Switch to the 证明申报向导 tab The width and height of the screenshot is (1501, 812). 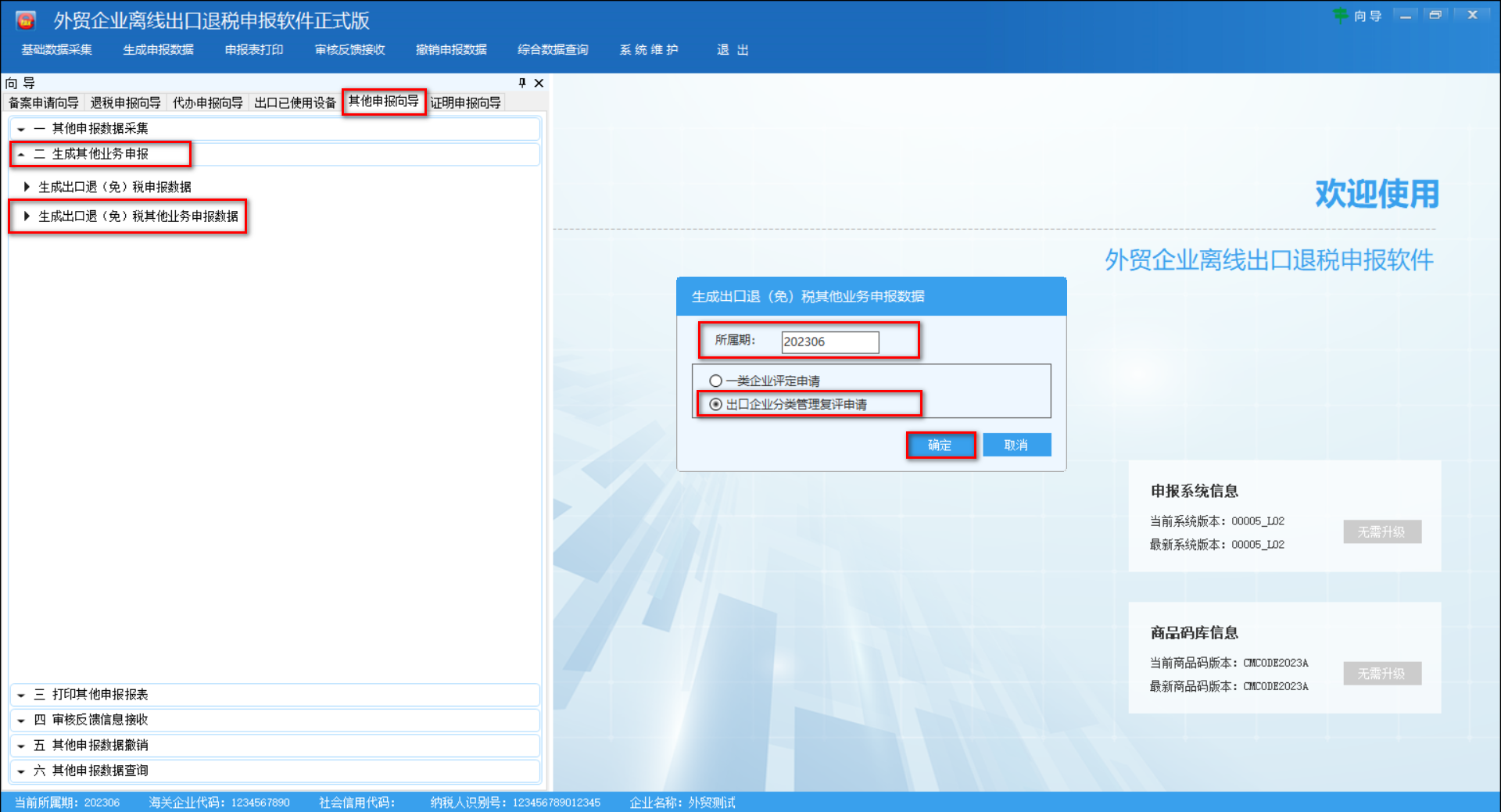(466, 102)
